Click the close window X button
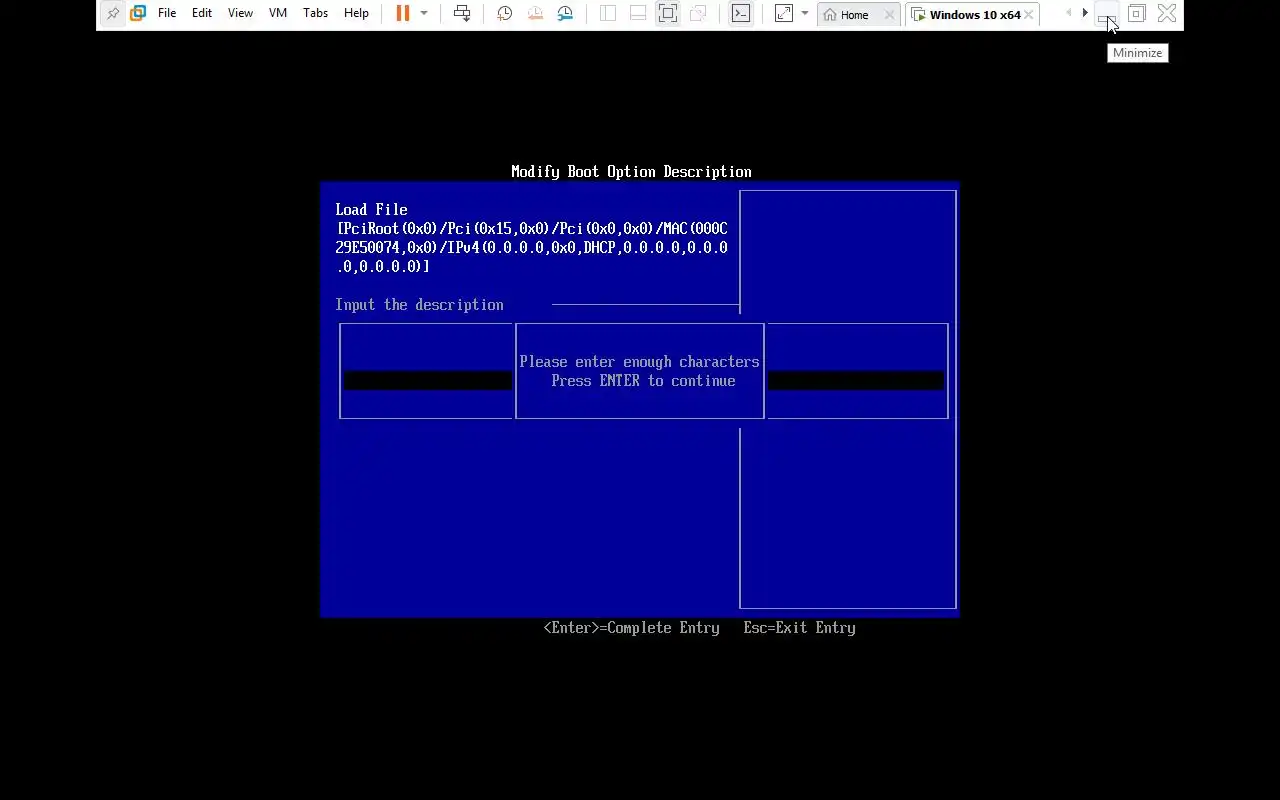 [1167, 14]
